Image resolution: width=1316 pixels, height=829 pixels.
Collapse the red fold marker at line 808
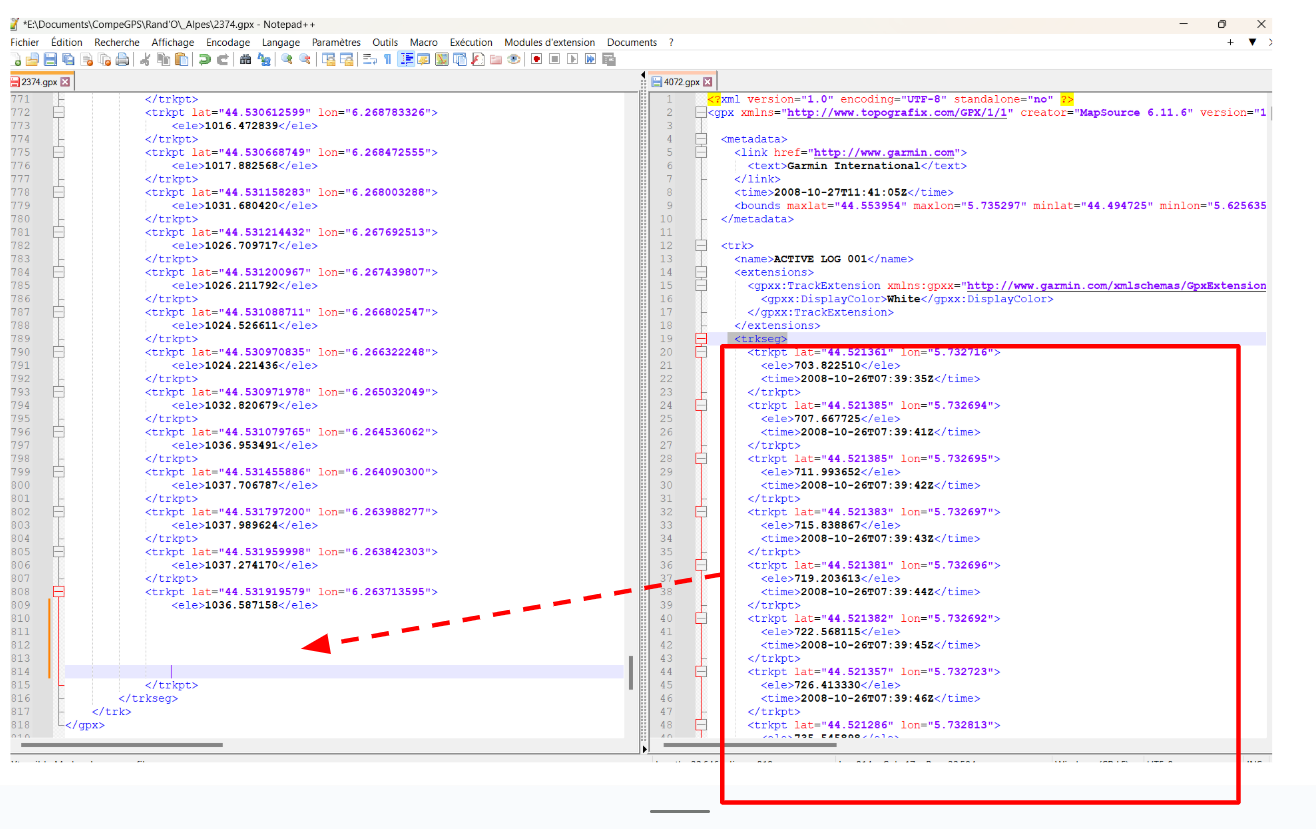(x=58, y=592)
